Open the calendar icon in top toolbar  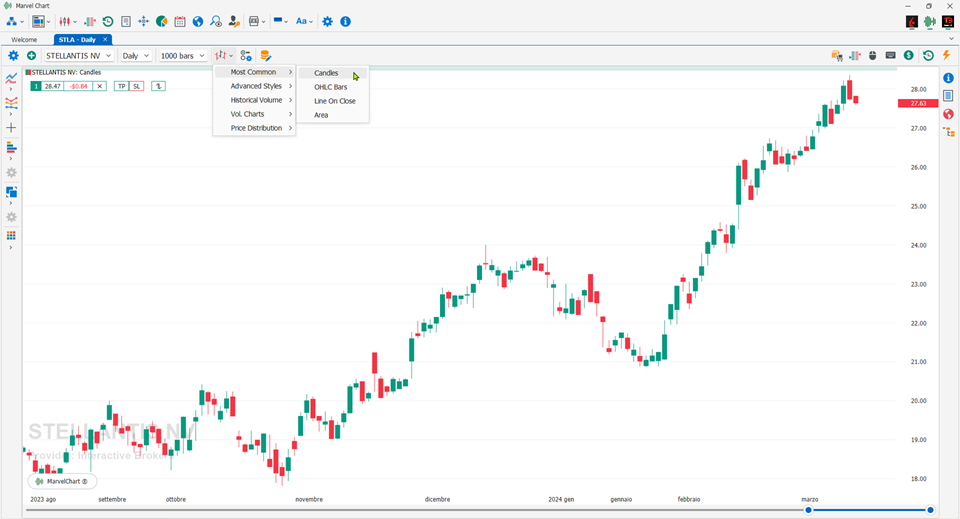(x=179, y=21)
